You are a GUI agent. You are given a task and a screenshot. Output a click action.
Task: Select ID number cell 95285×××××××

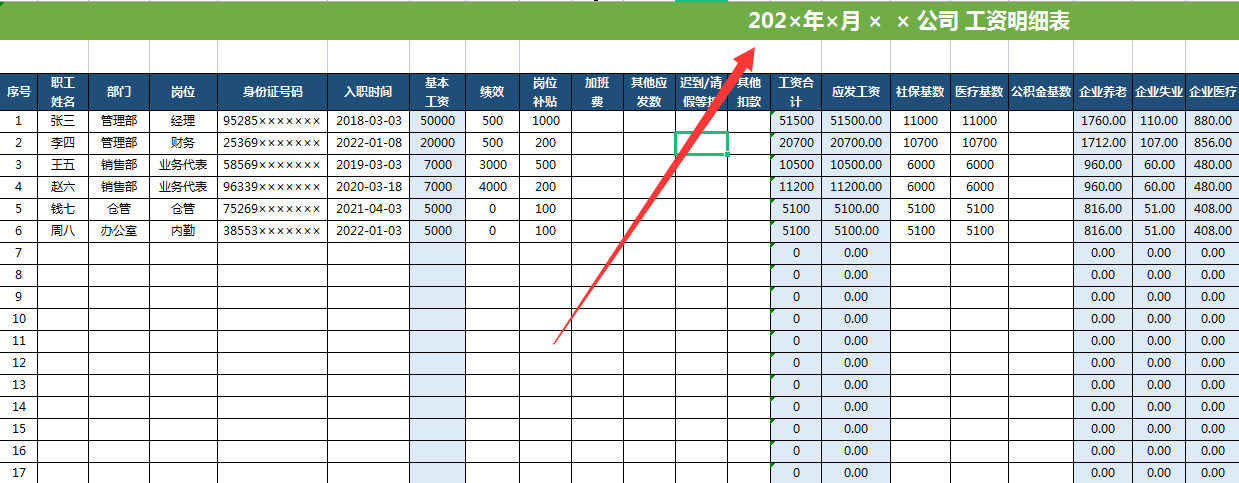coord(273,121)
